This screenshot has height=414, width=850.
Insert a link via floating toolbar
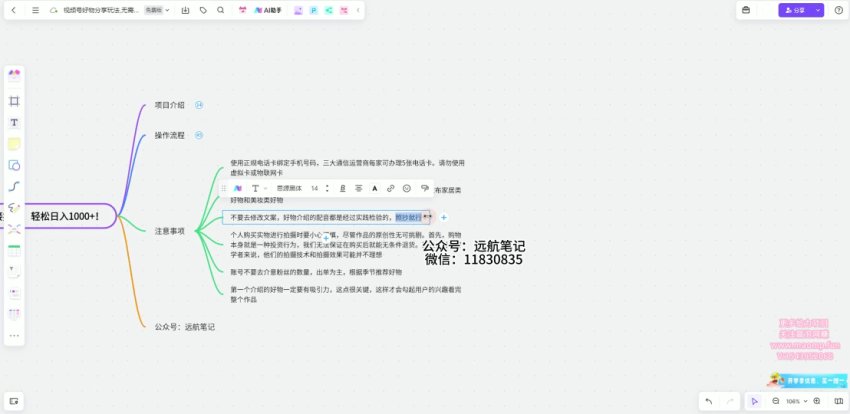tap(391, 188)
